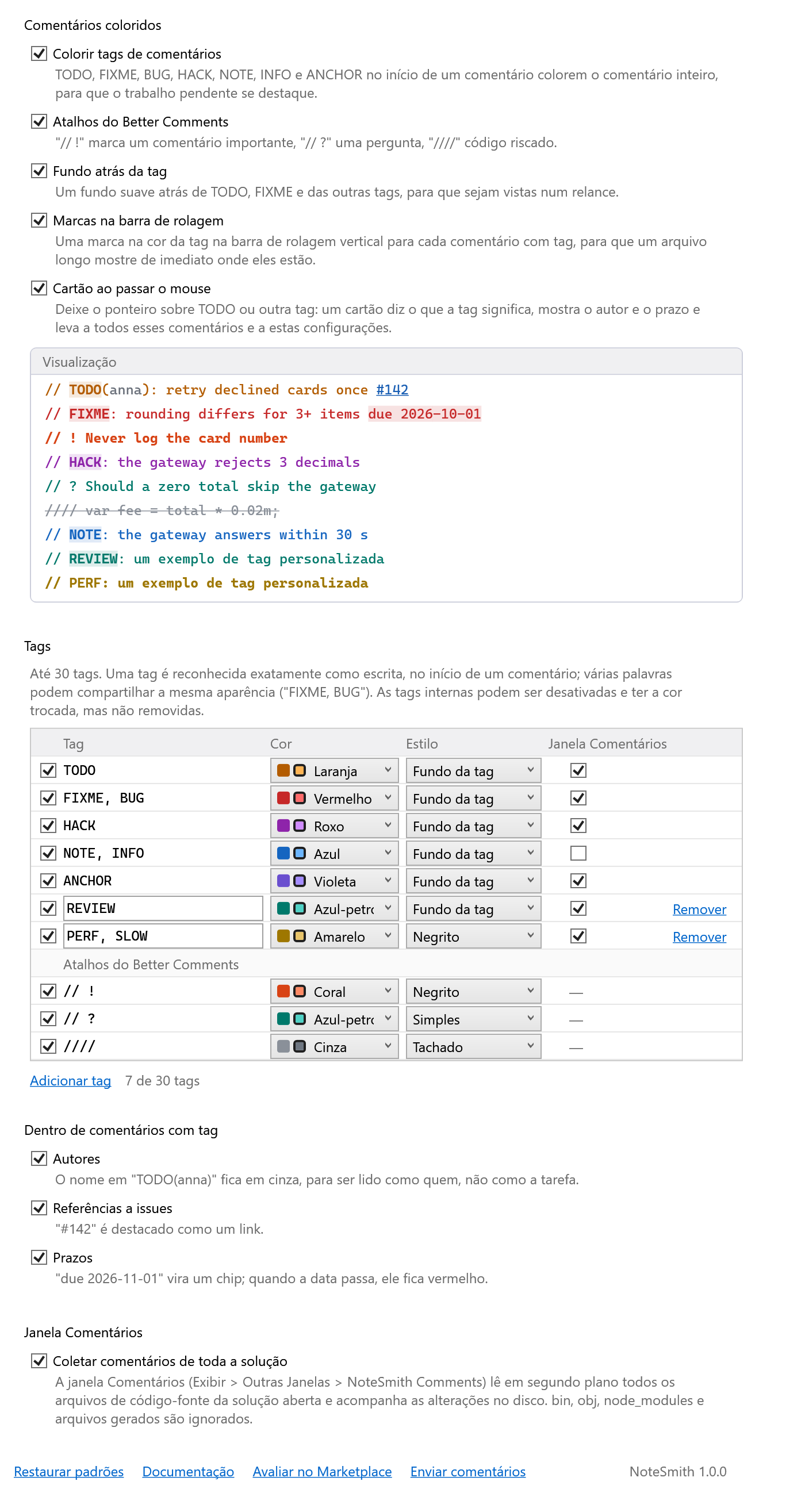
Task: Click the '7 de 30 tags' counter text
Action: [x=163, y=1081]
